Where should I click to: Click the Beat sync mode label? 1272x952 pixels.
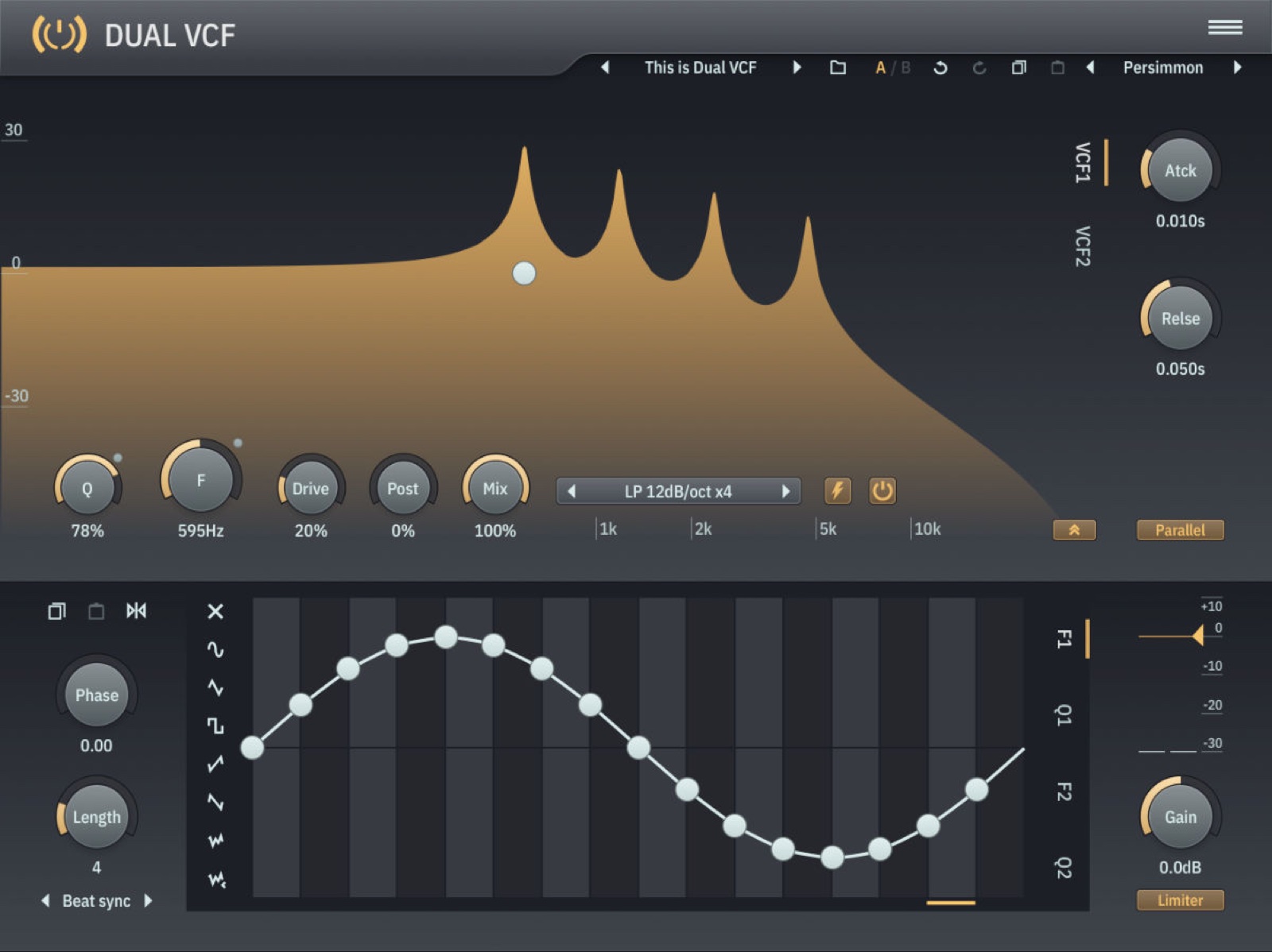pos(96,901)
